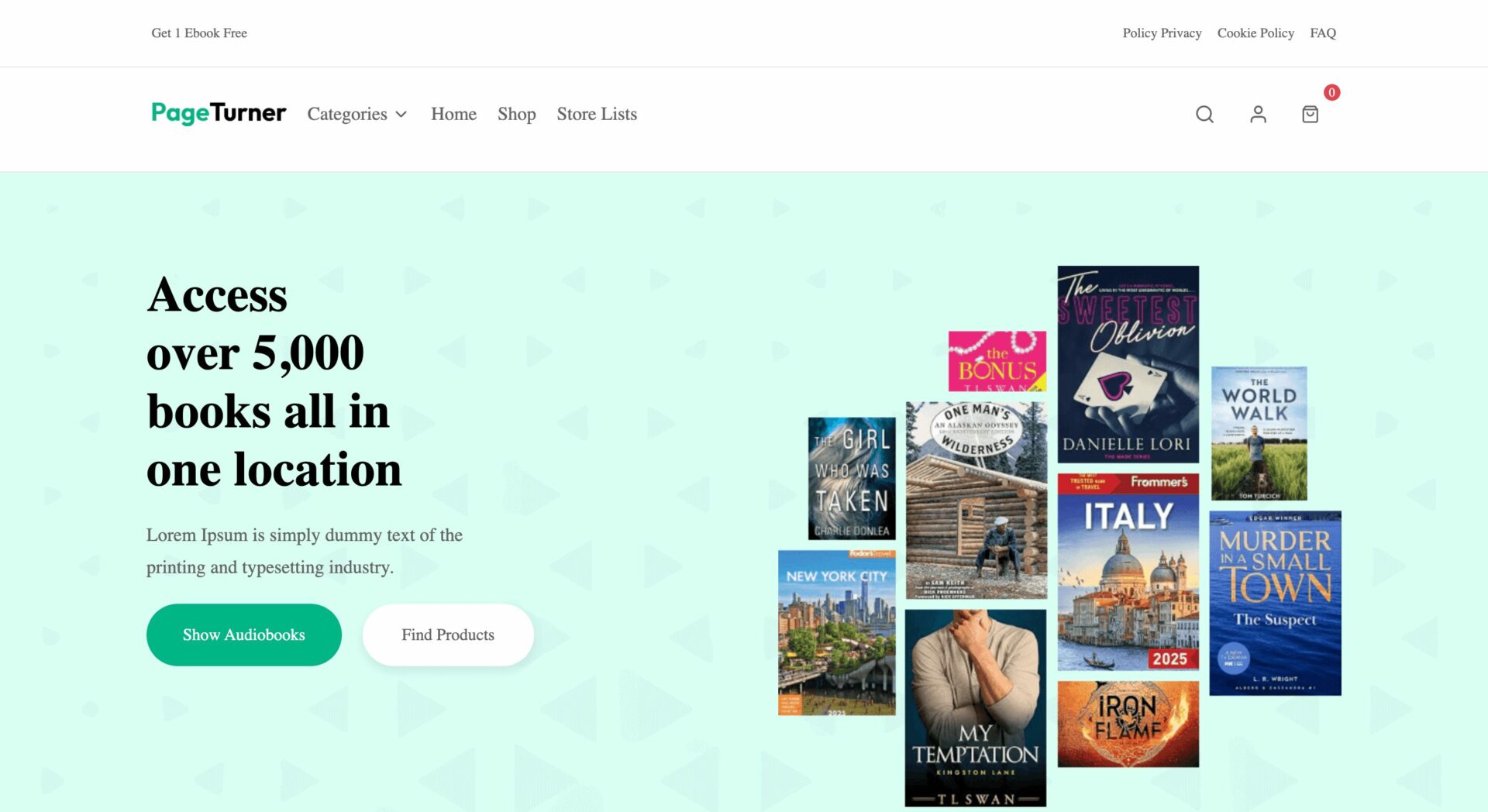The width and height of the screenshot is (1488, 812).
Task: Open the Store Lists menu item
Action: click(x=597, y=114)
